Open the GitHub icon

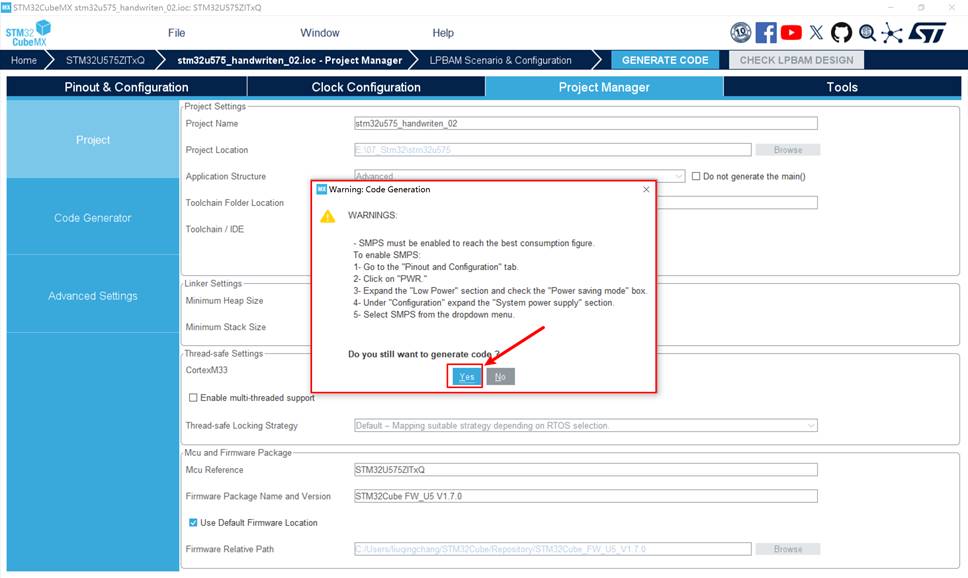pyautogui.click(x=841, y=32)
